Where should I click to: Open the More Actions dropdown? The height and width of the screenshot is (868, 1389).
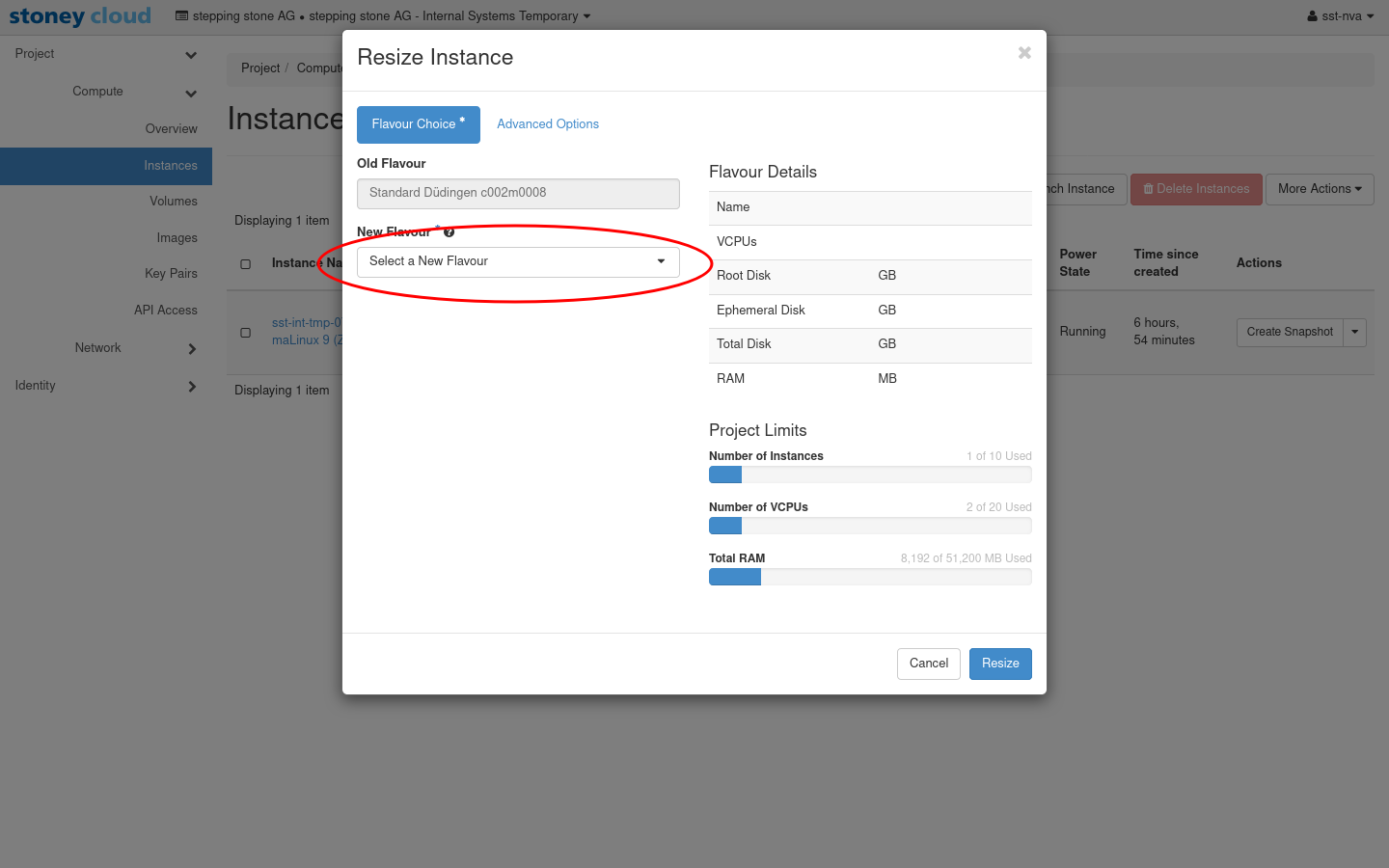1319,189
